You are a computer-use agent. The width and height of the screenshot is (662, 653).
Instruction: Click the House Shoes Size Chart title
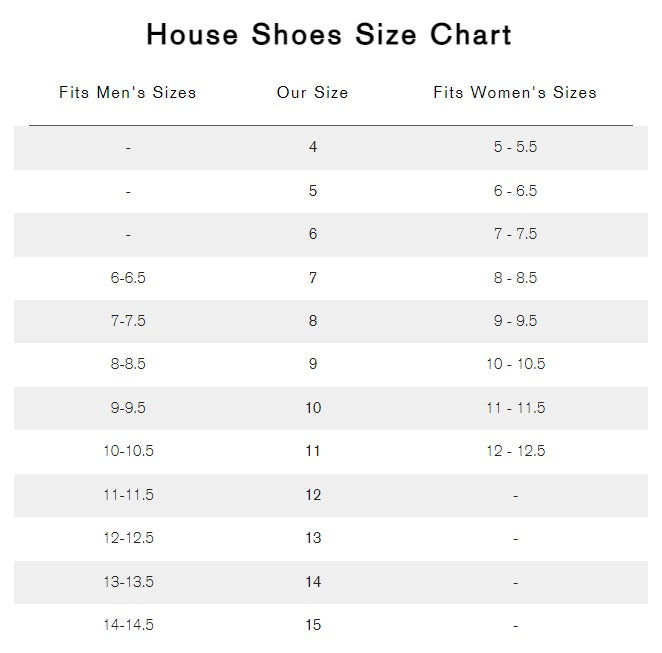click(x=329, y=35)
